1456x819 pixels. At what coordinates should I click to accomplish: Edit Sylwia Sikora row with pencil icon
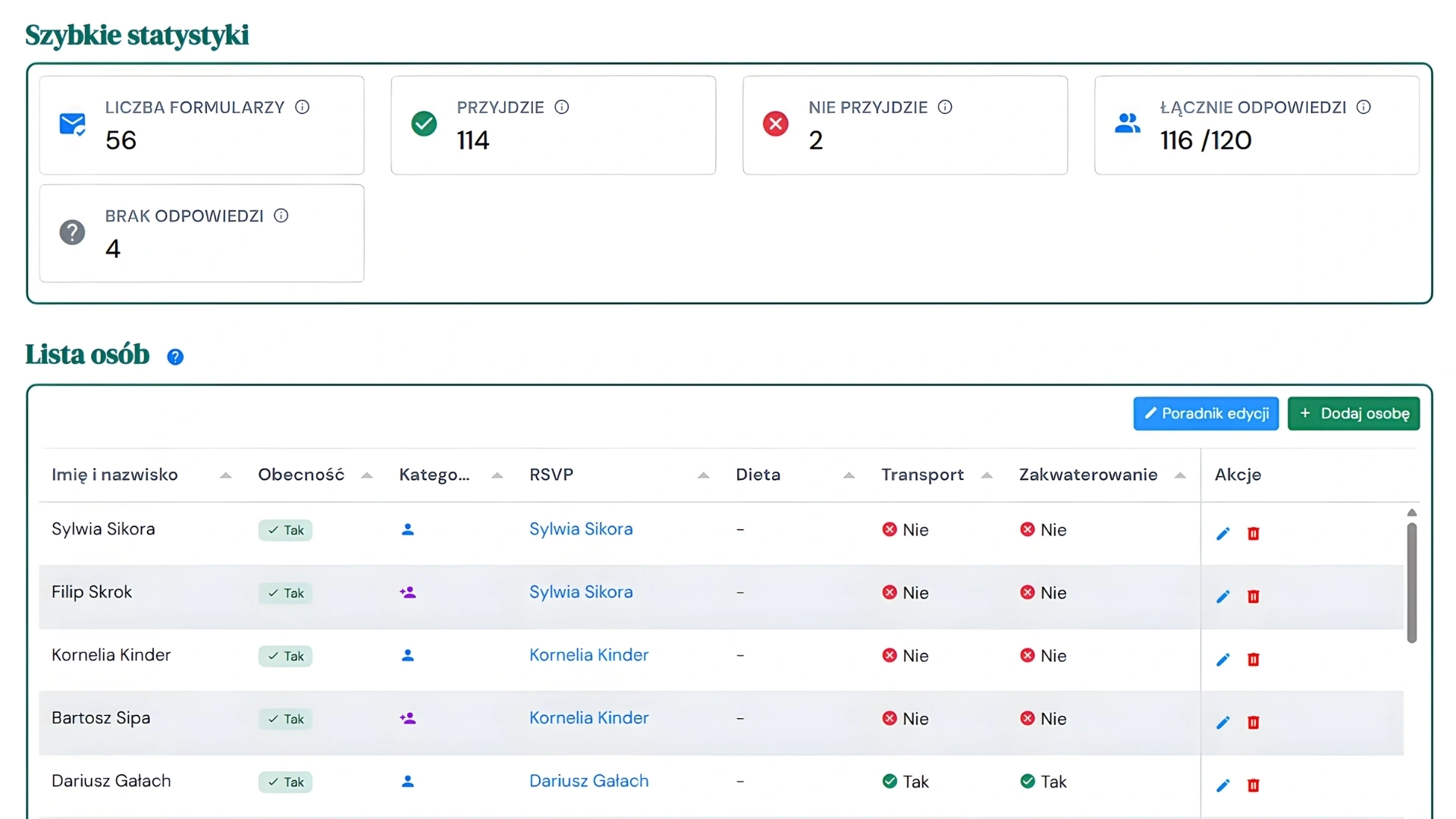(x=1222, y=533)
